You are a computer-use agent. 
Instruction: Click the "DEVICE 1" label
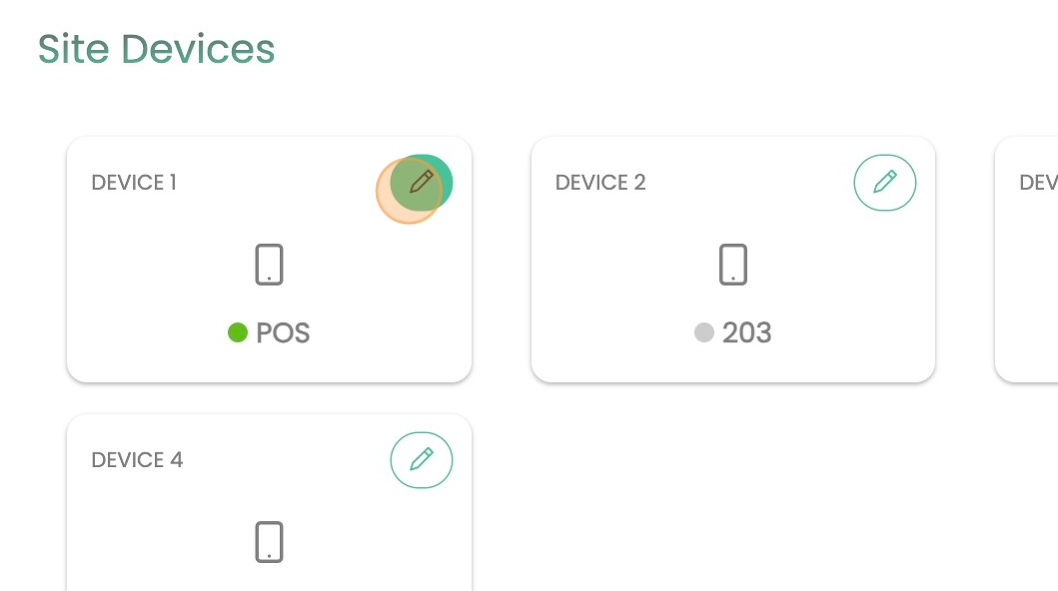134,183
